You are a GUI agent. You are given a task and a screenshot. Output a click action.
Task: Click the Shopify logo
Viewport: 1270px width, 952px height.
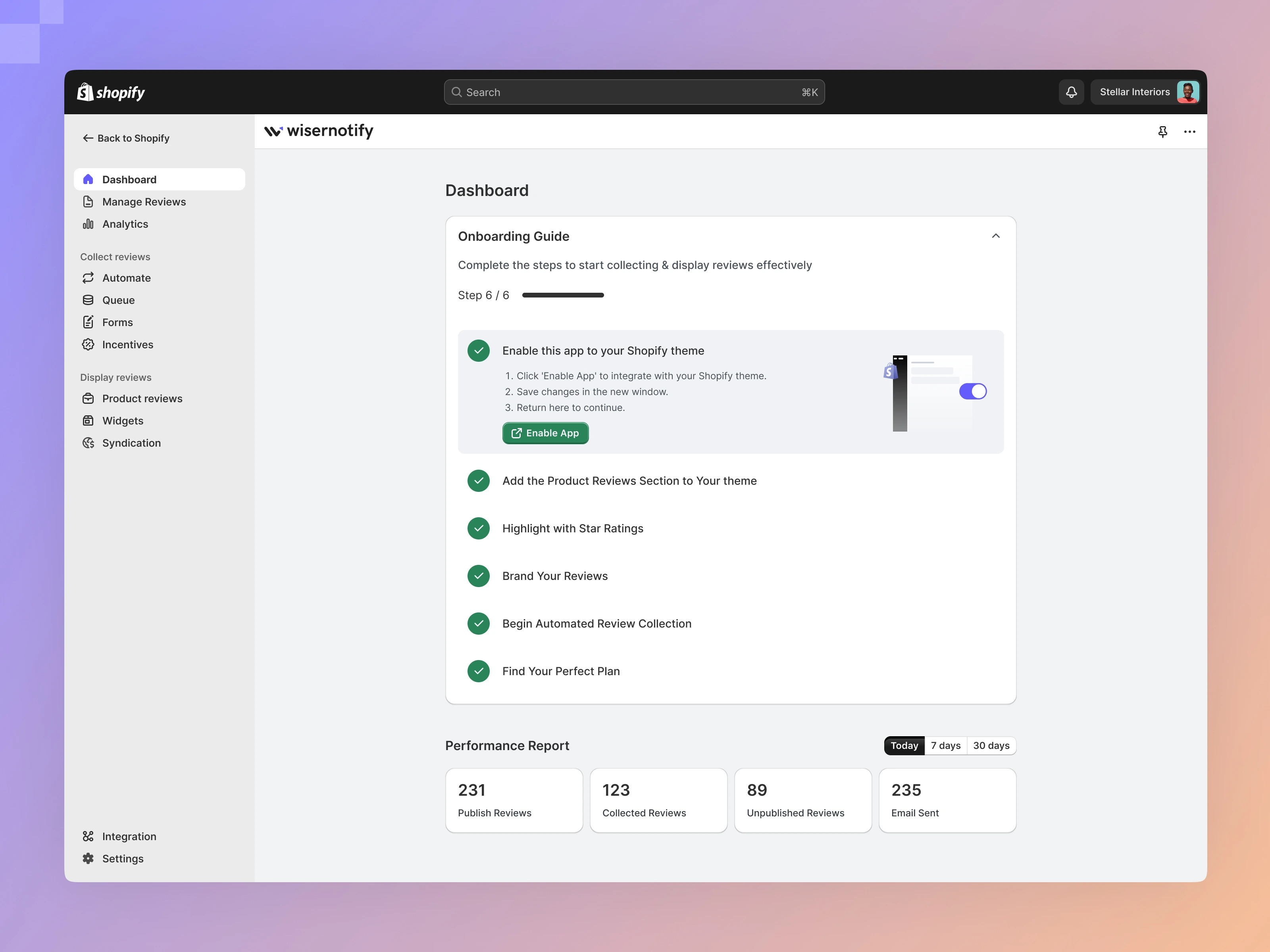pyautogui.click(x=111, y=92)
